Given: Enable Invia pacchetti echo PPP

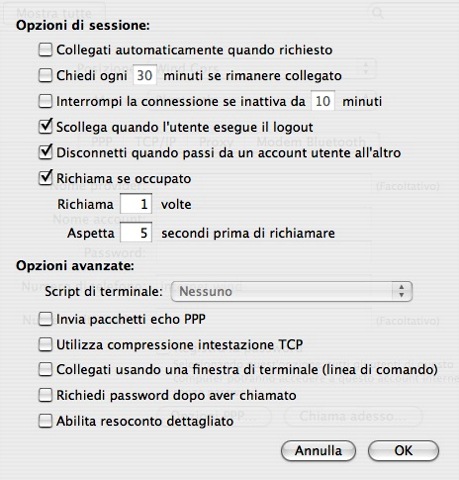Looking at the screenshot, I should pyautogui.click(x=45, y=319).
